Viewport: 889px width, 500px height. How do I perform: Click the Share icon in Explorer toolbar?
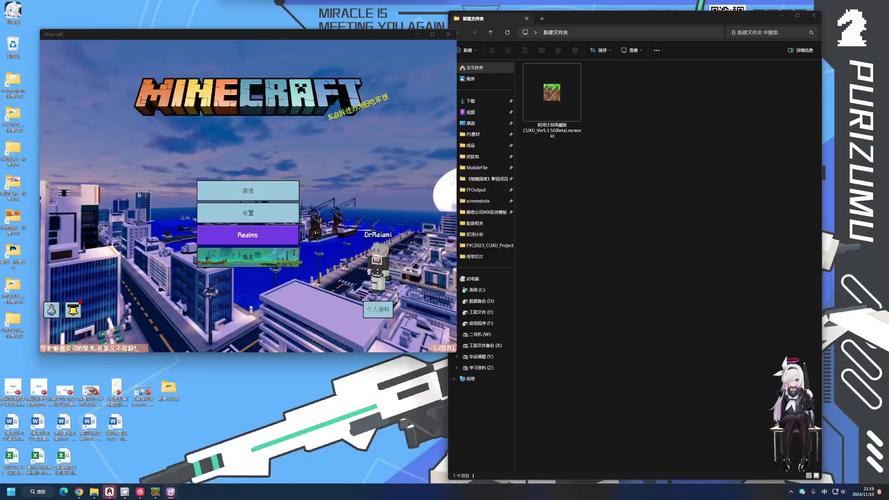(x=558, y=50)
